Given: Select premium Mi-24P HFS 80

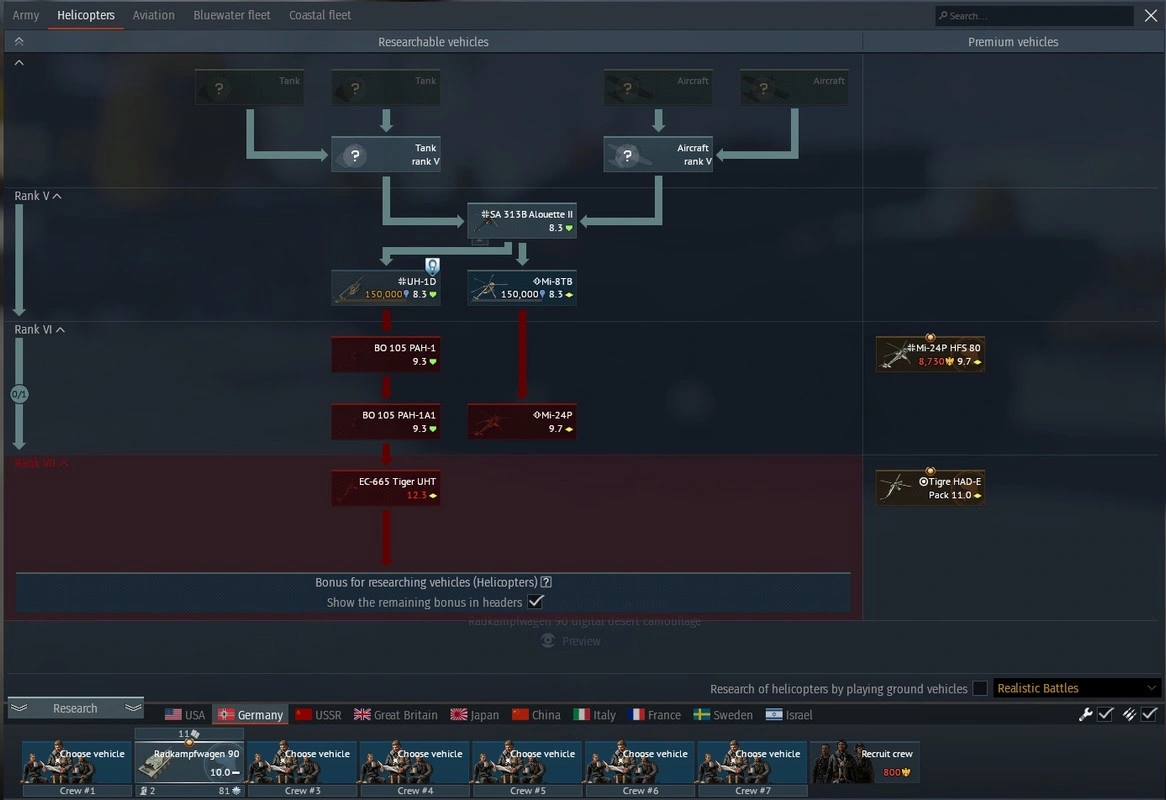Looking at the screenshot, I should point(930,355).
